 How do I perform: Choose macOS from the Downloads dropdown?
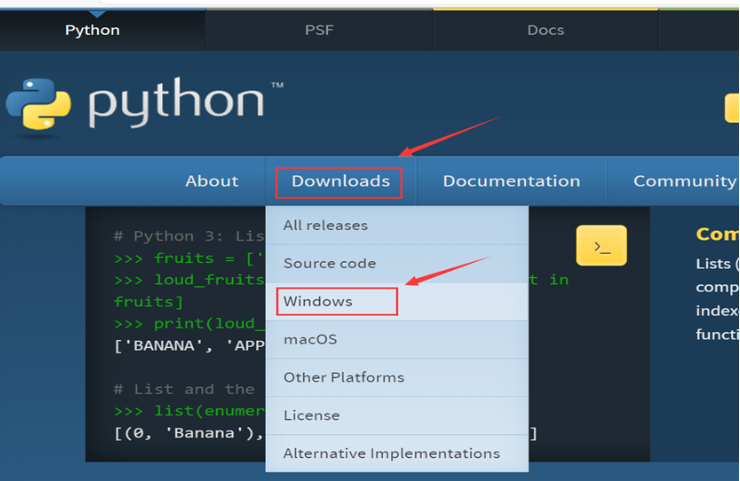397,339
